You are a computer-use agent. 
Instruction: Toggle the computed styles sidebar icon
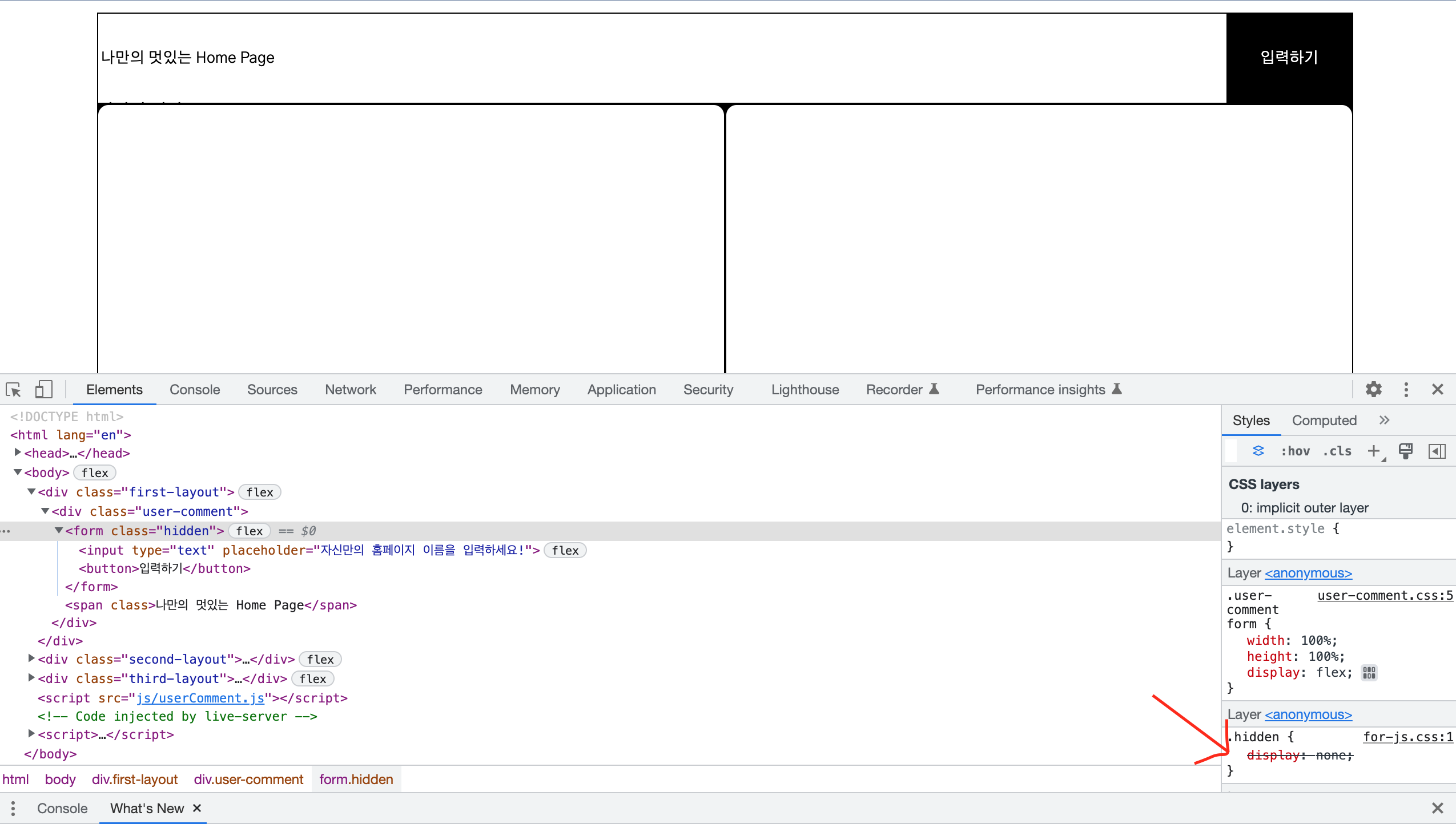1437,451
